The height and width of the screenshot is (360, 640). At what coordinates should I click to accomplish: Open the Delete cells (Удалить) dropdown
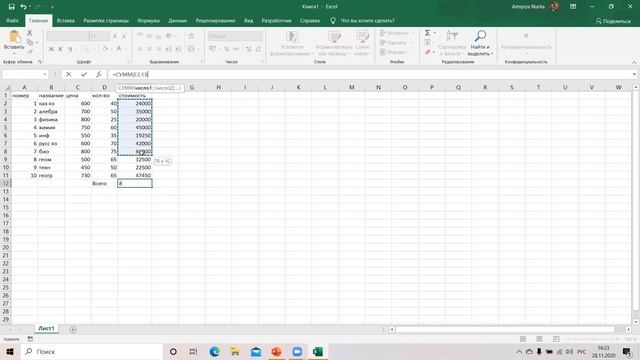397,42
